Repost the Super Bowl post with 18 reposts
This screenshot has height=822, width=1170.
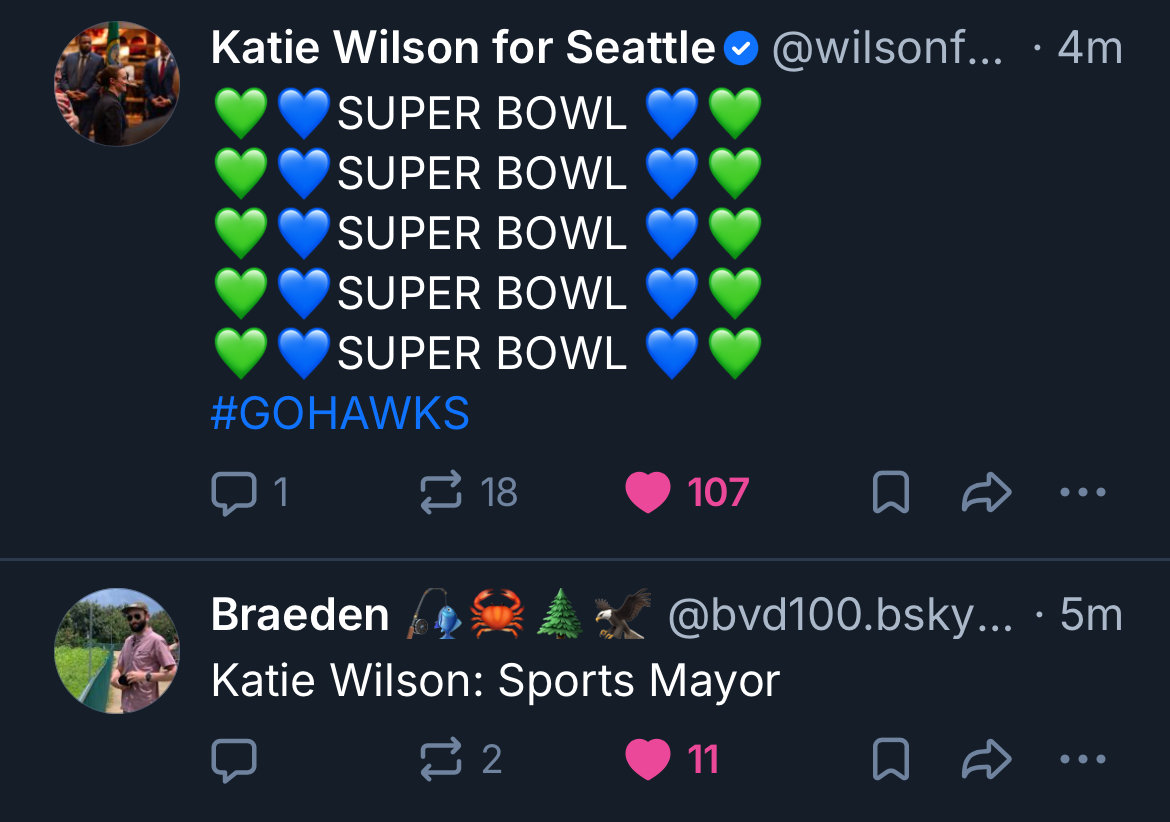pyautogui.click(x=441, y=492)
